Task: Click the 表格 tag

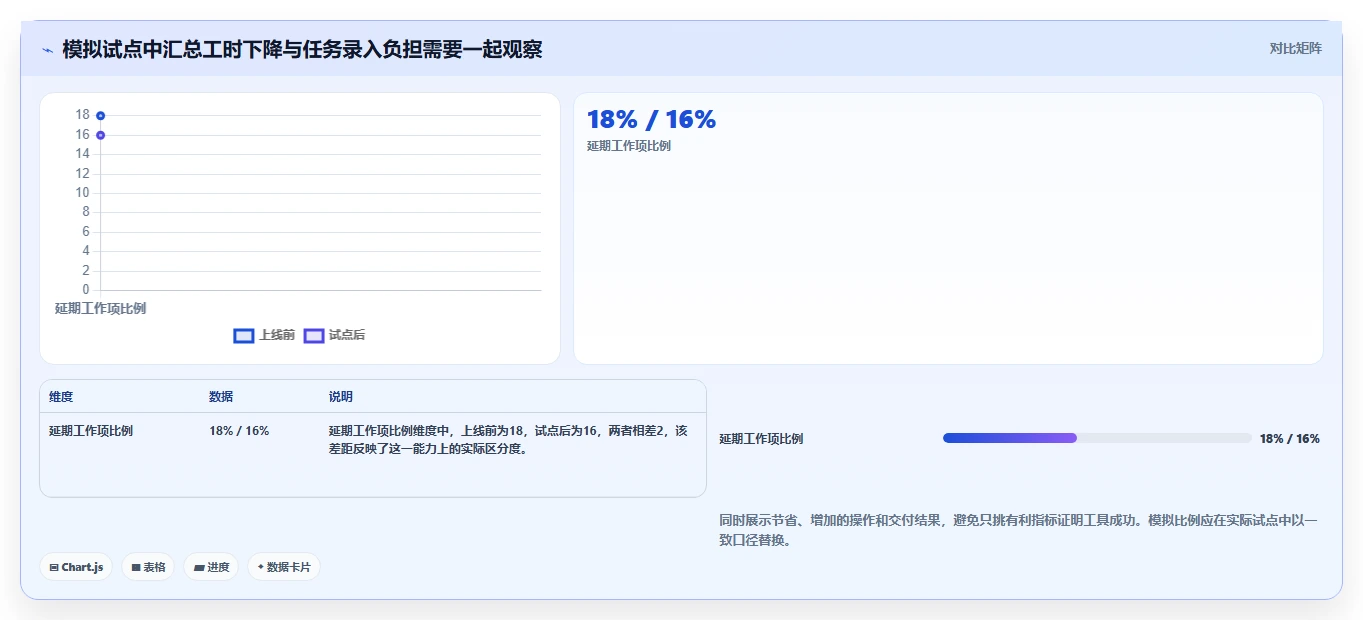Action: coord(148,567)
